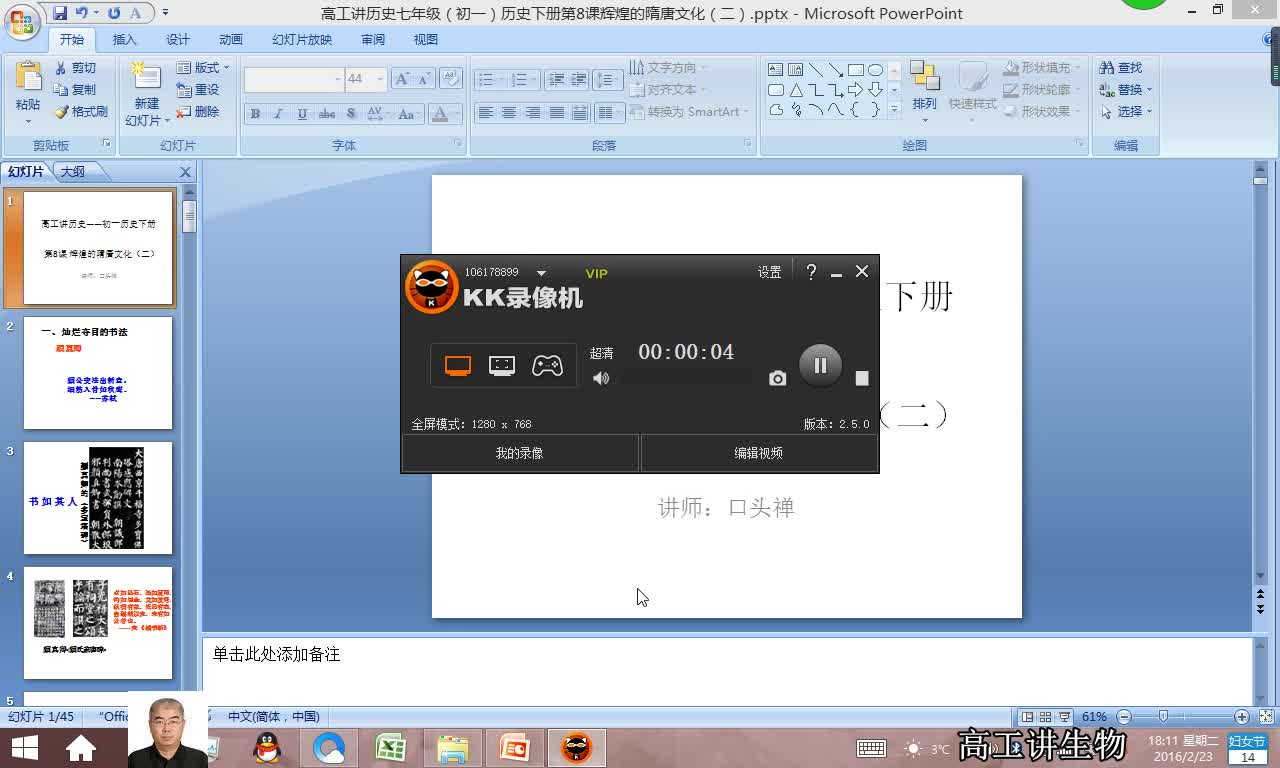Screen dimensions: 1280x768
Task: Take screenshot with KK camera icon
Action: coord(778,378)
